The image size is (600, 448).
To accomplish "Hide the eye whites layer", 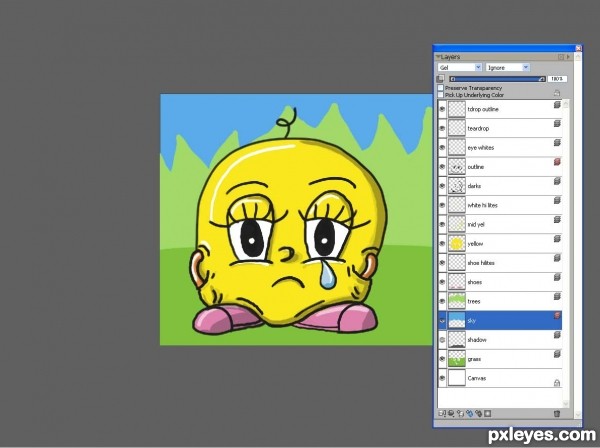I will [x=442, y=148].
